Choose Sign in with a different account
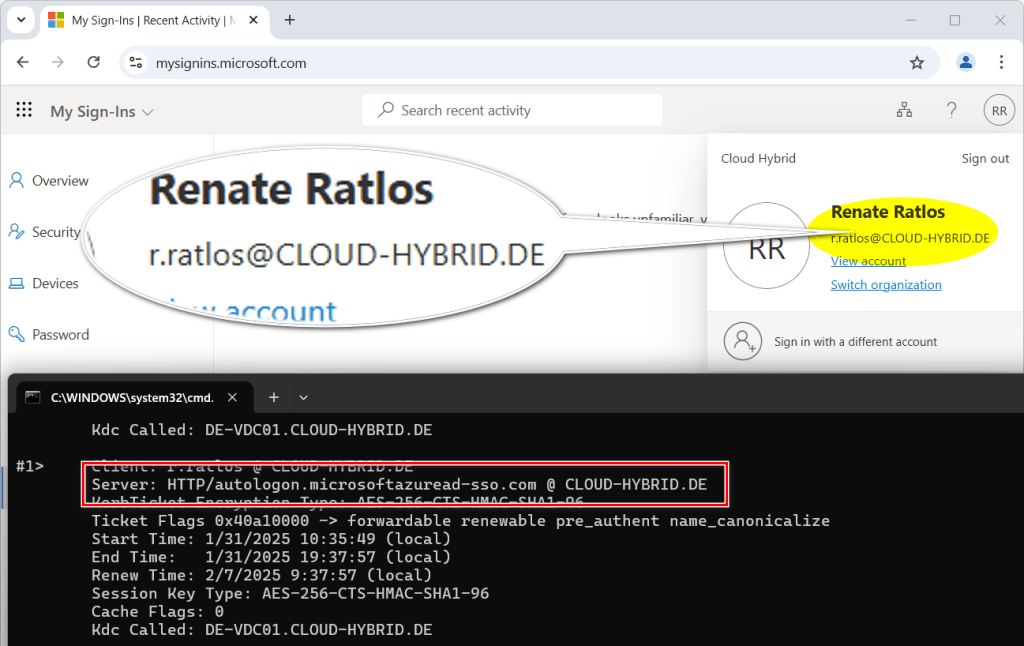This screenshot has height=646, width=1024. 855,342
